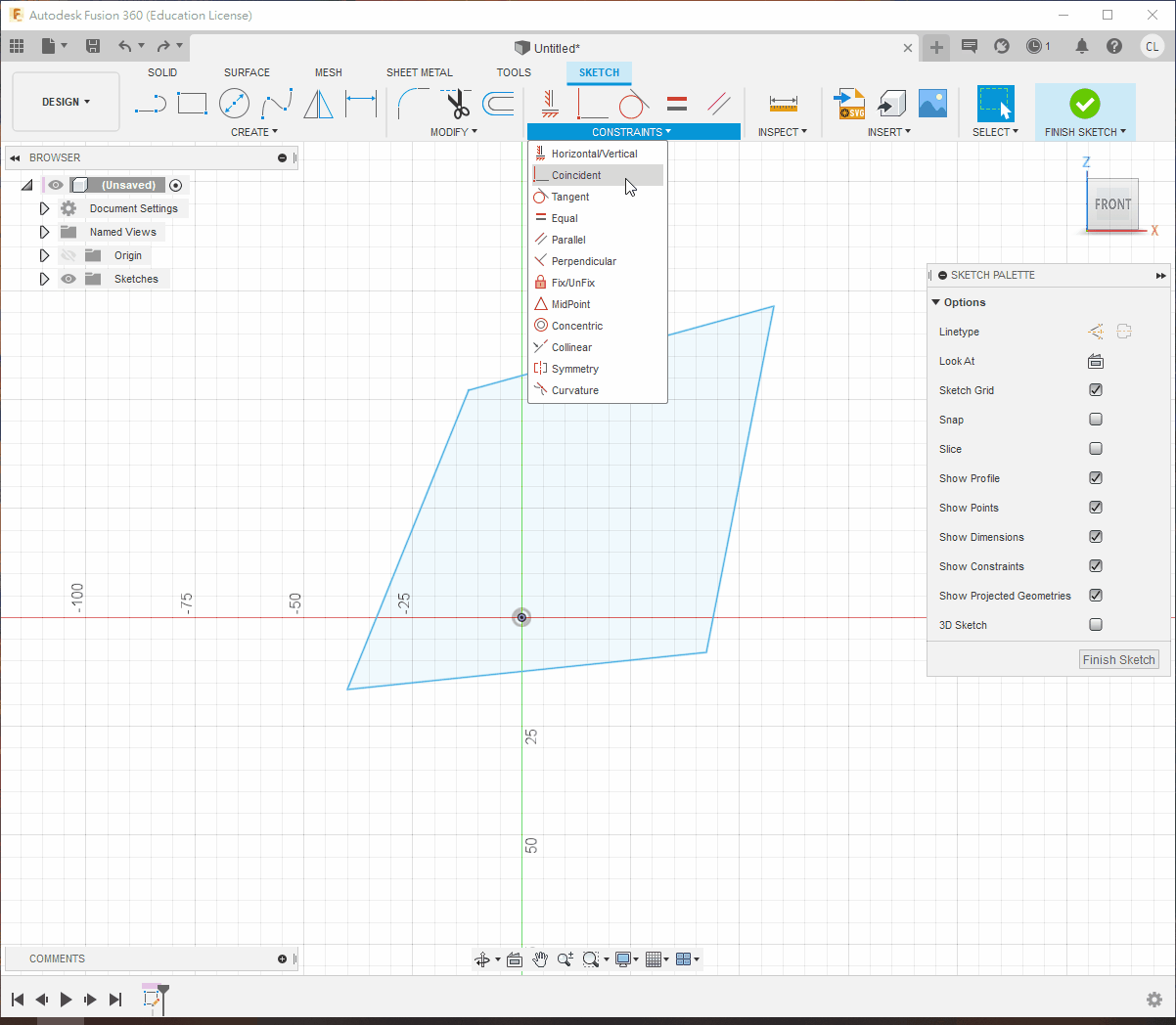The width and height of the screenshot is (1176, 1025).
Task: Switch to the SURFACE tab
Action: [x=247, y=72]
